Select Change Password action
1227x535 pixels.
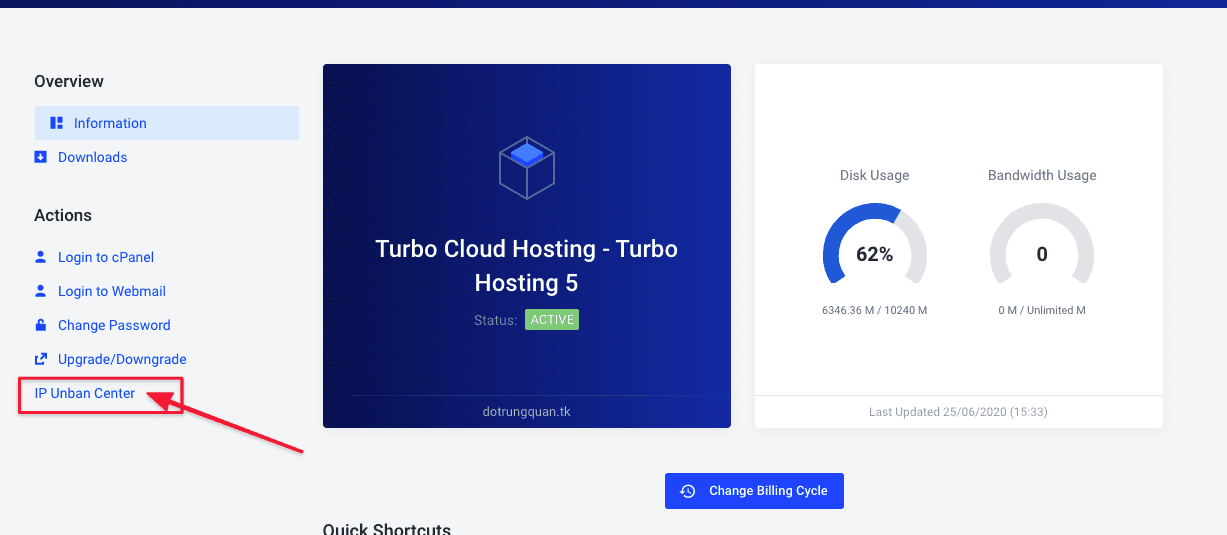coord(114,325)
